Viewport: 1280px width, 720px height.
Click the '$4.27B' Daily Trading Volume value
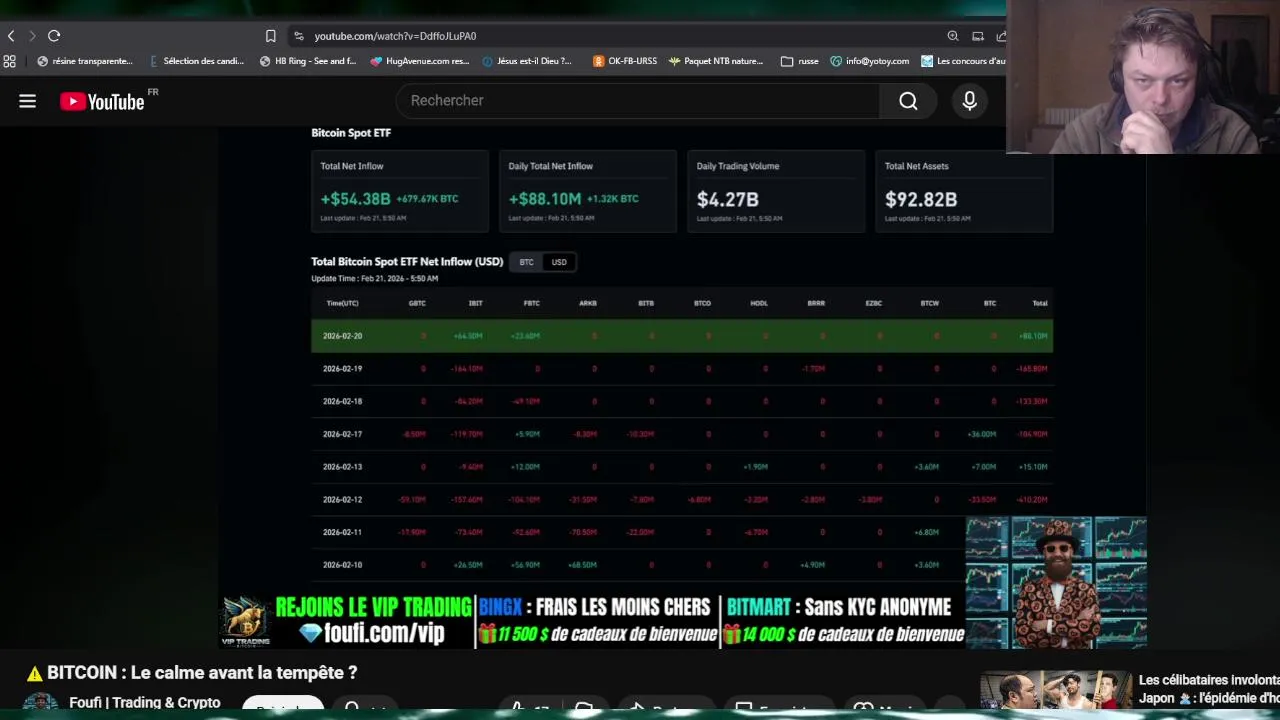click(727, 199)
